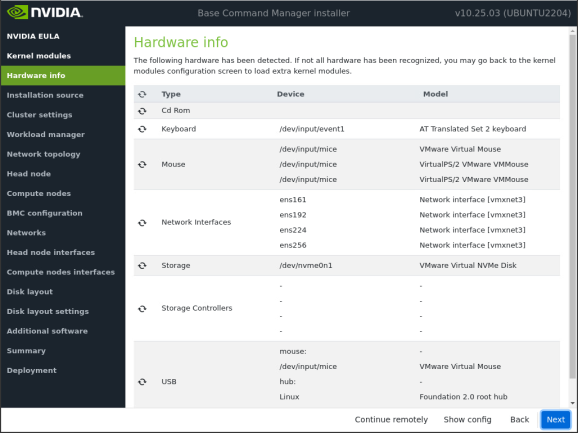Click AT Translated Set 2 keyboard
Screen dimensions: 578x433
473,129
